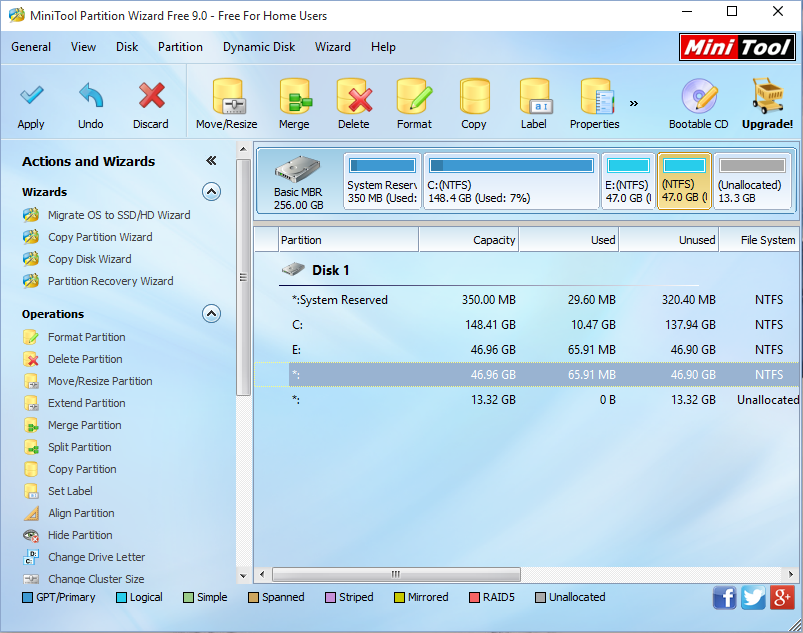Sort by Used column header
Screen dimensions: 803x633
tap(569, 240)
